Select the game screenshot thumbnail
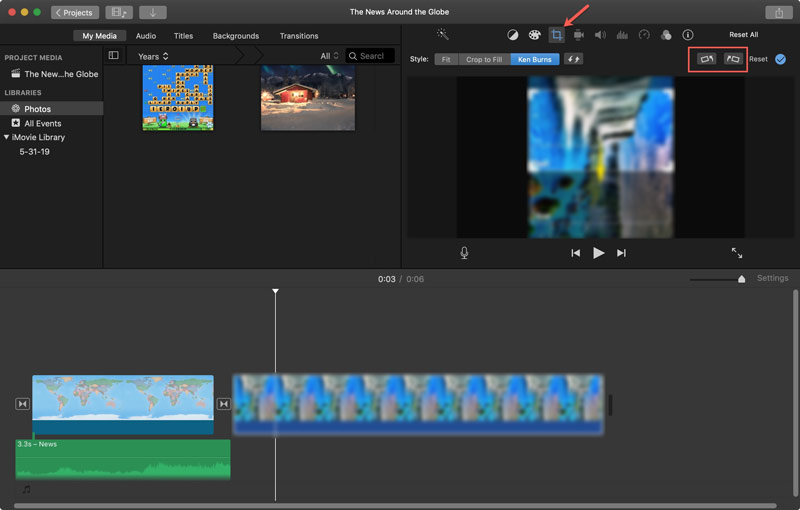 [178, 97]
